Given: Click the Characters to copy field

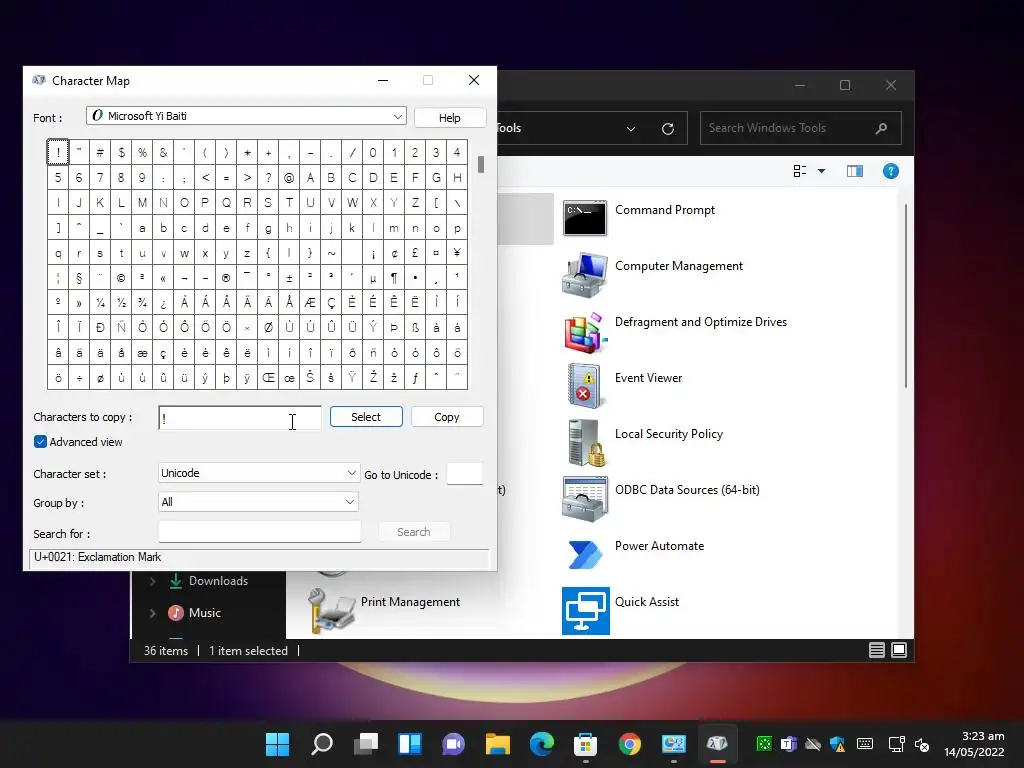Looking at the screenshot, I should click(240, 418).
